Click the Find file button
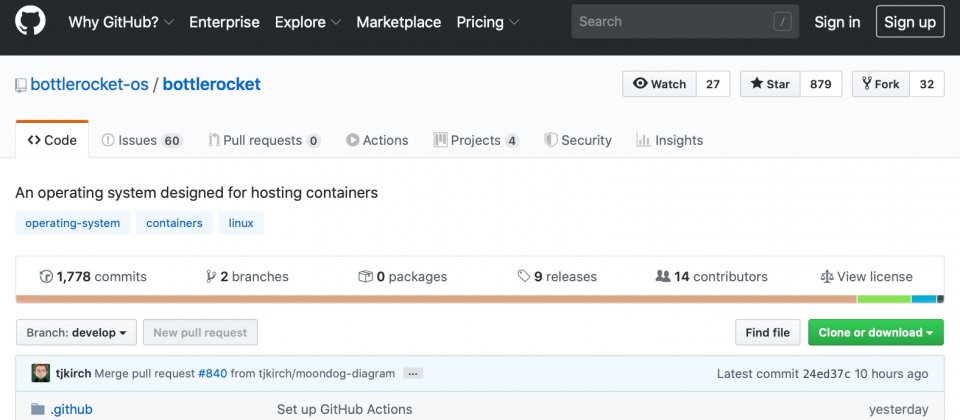This screenshot has height=420, width=960. point(768,332)
